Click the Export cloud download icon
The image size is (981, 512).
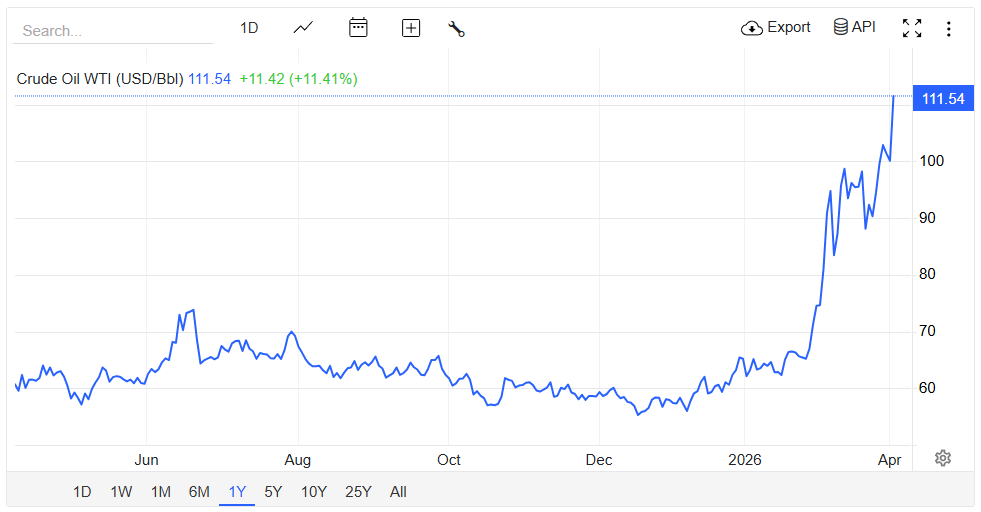coord(752,28)
